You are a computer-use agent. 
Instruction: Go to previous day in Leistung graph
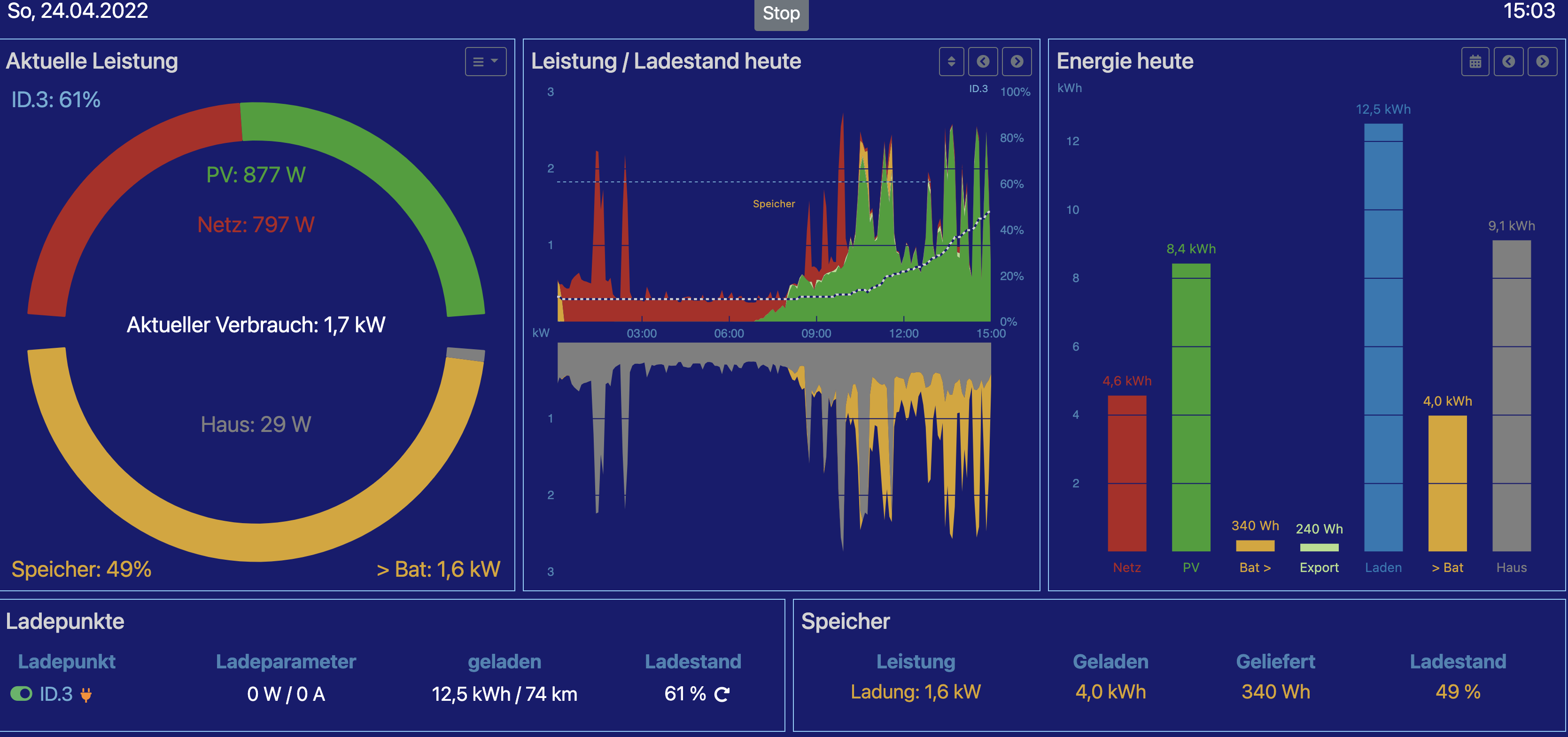tap(983, 62)
